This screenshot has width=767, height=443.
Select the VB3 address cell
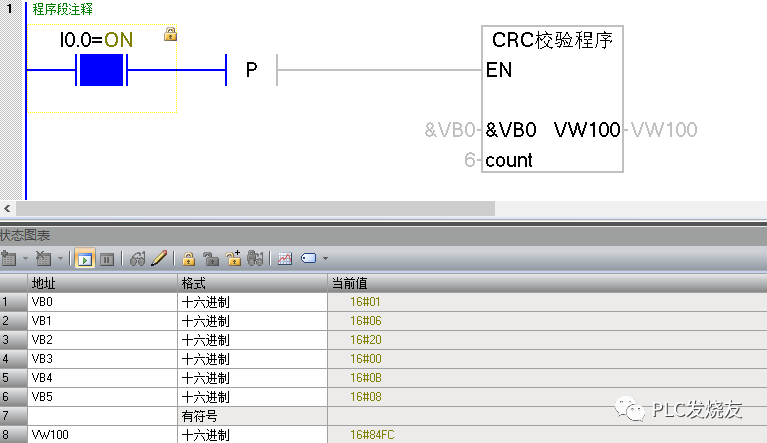[x=102, y=359]
